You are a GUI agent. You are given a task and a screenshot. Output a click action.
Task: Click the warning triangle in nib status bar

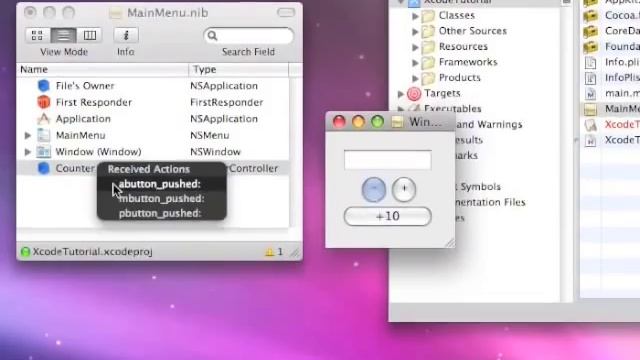tap(269, 252)
